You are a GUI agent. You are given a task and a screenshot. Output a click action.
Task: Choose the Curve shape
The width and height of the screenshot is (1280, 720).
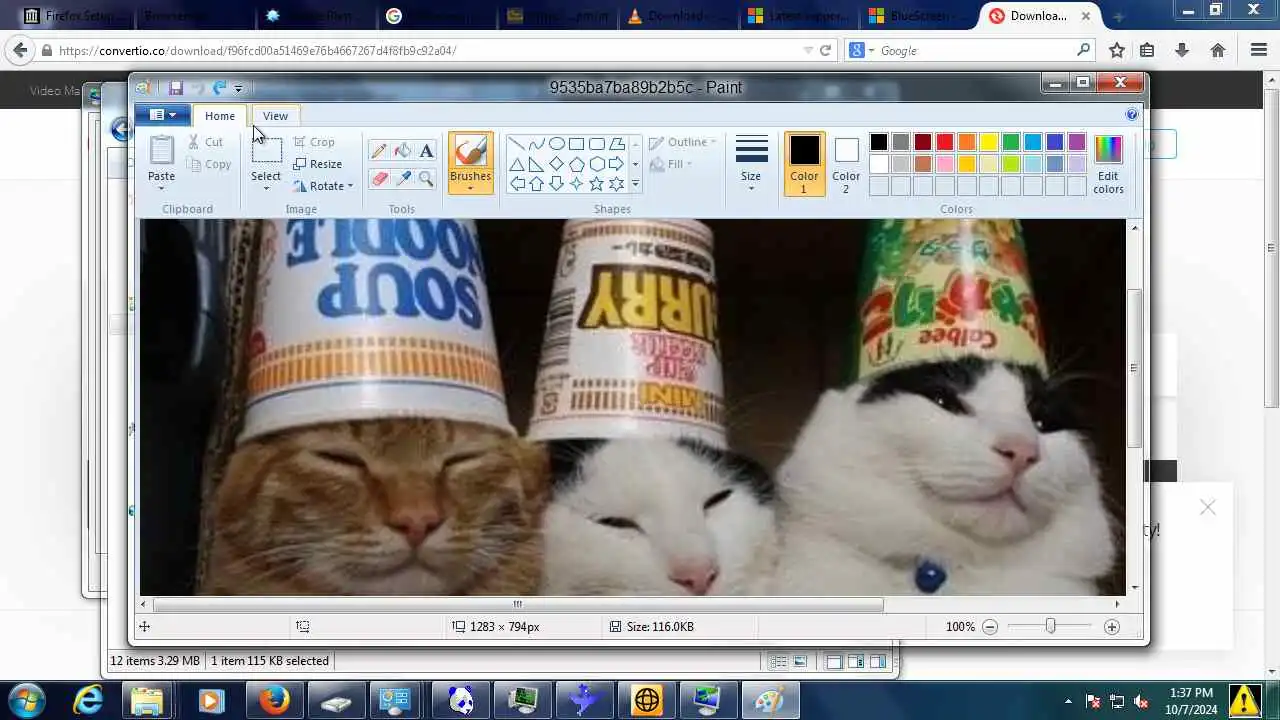[537, 144]
